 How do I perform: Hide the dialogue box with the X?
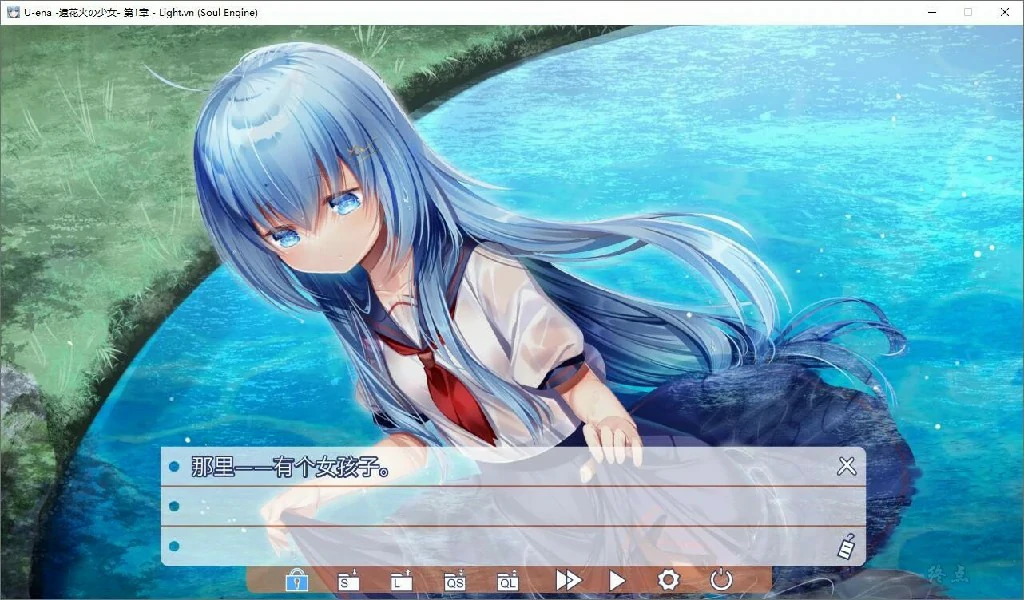click(846, 464)
